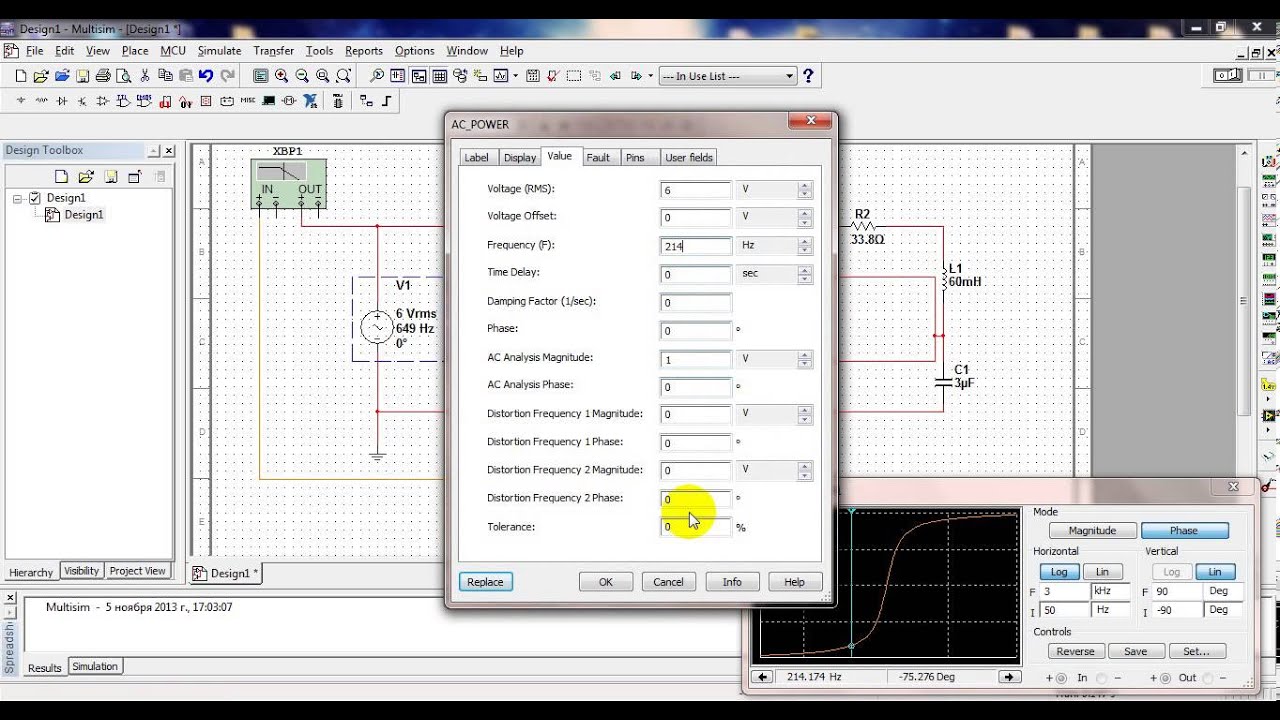The height and width of the screenshot is (720, 1280).
Task: Click the Info button
Action: pyautogui.click(x=732, y=582)
